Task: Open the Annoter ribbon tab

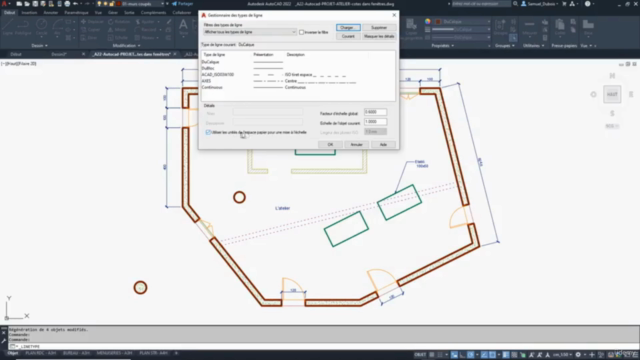Action: tap(51, 13)
